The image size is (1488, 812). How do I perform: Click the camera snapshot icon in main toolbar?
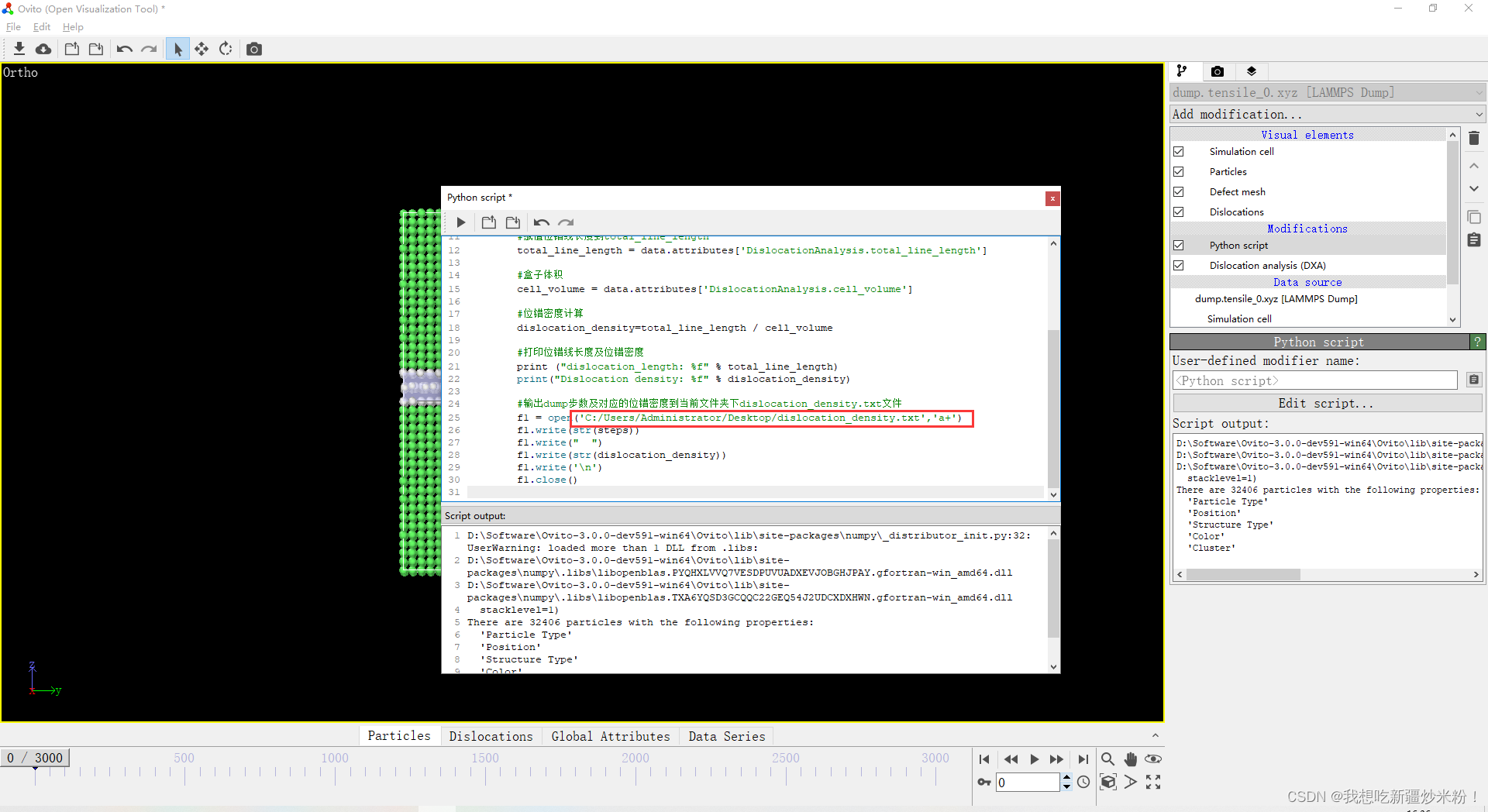pyautogui.click(x=253, y=48)
